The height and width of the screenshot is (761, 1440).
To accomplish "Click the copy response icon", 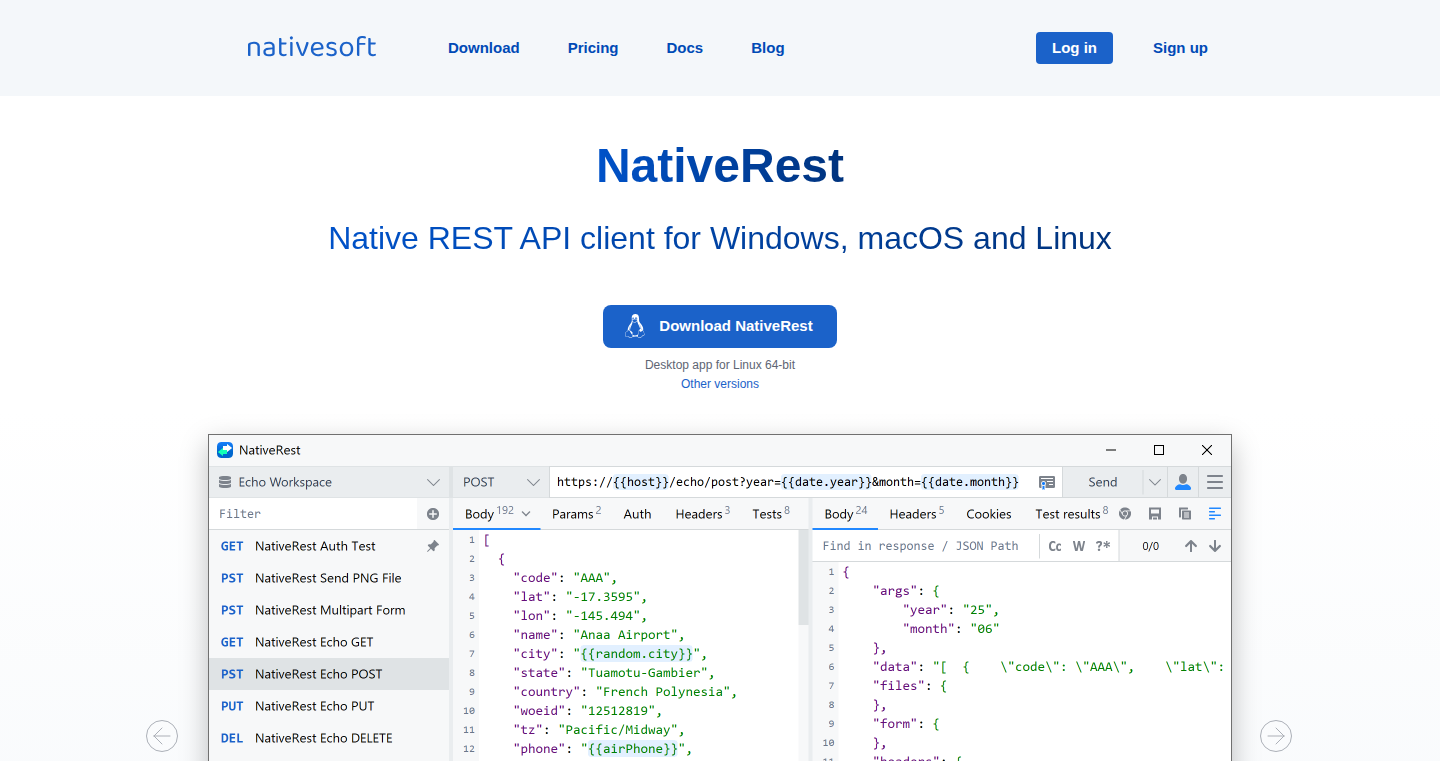I will pos(1185,514).
